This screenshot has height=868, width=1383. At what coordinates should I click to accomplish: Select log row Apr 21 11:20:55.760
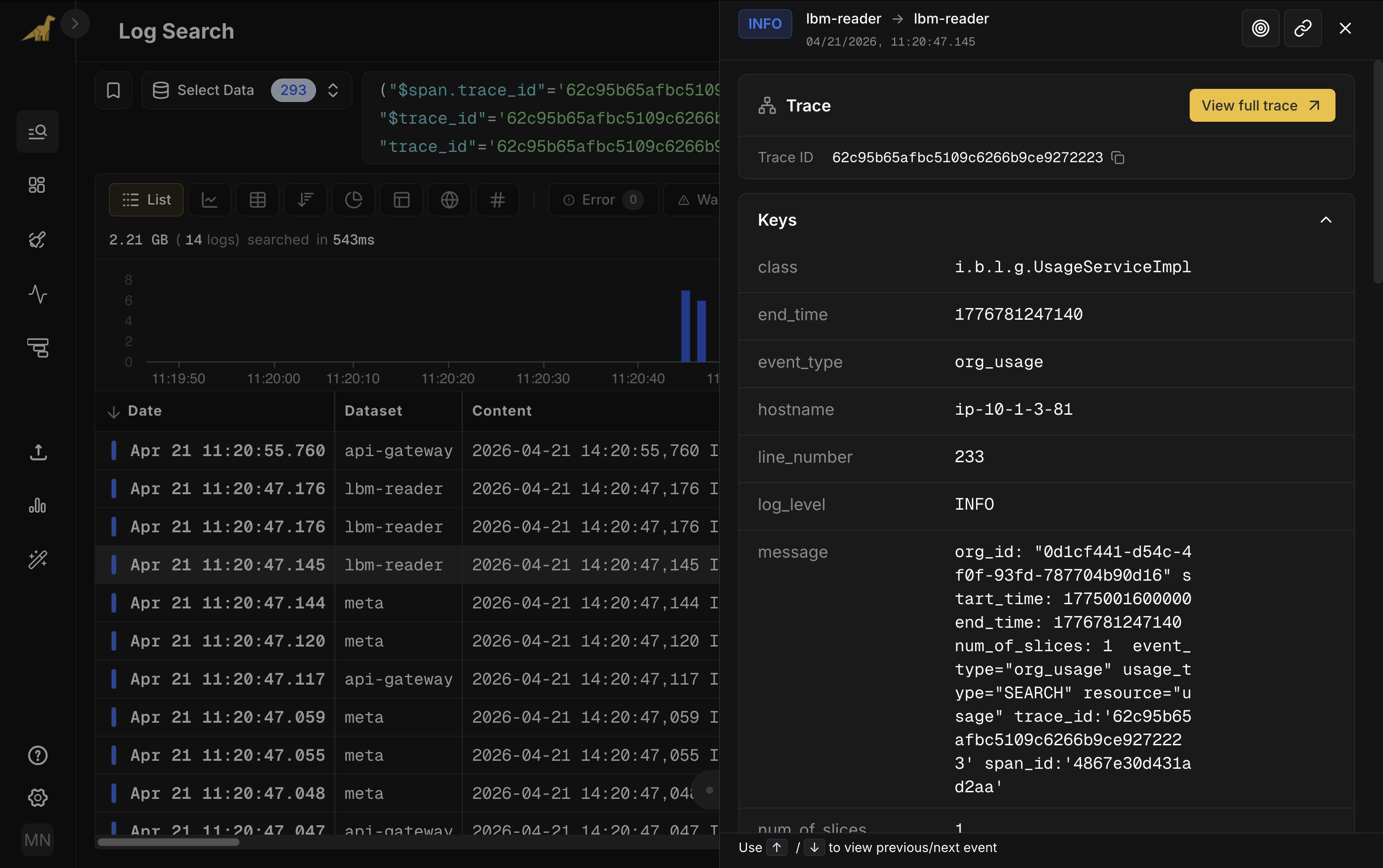click(407, 450)
